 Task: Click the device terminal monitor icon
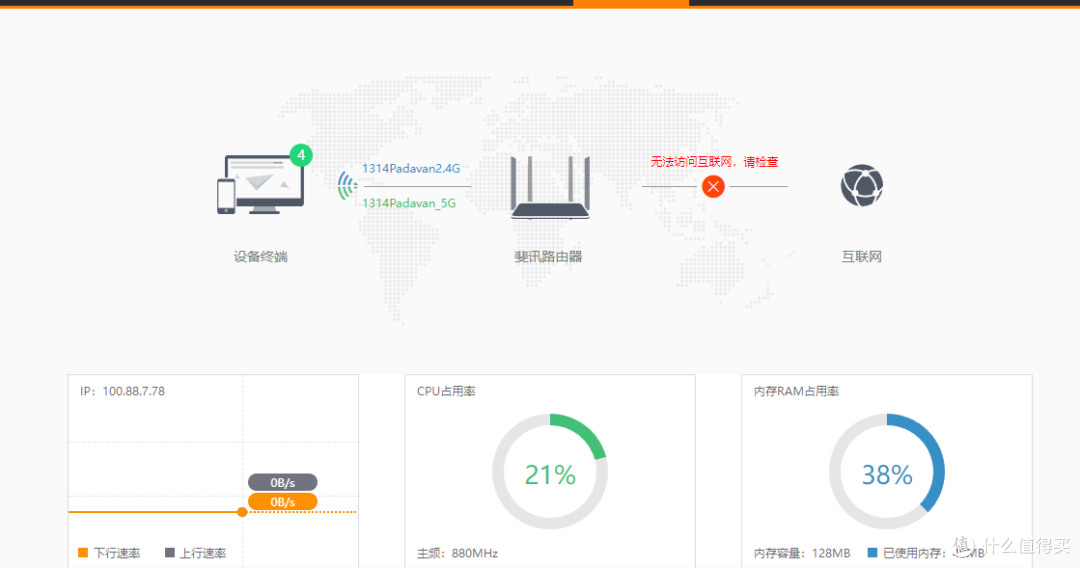[261, 185]
